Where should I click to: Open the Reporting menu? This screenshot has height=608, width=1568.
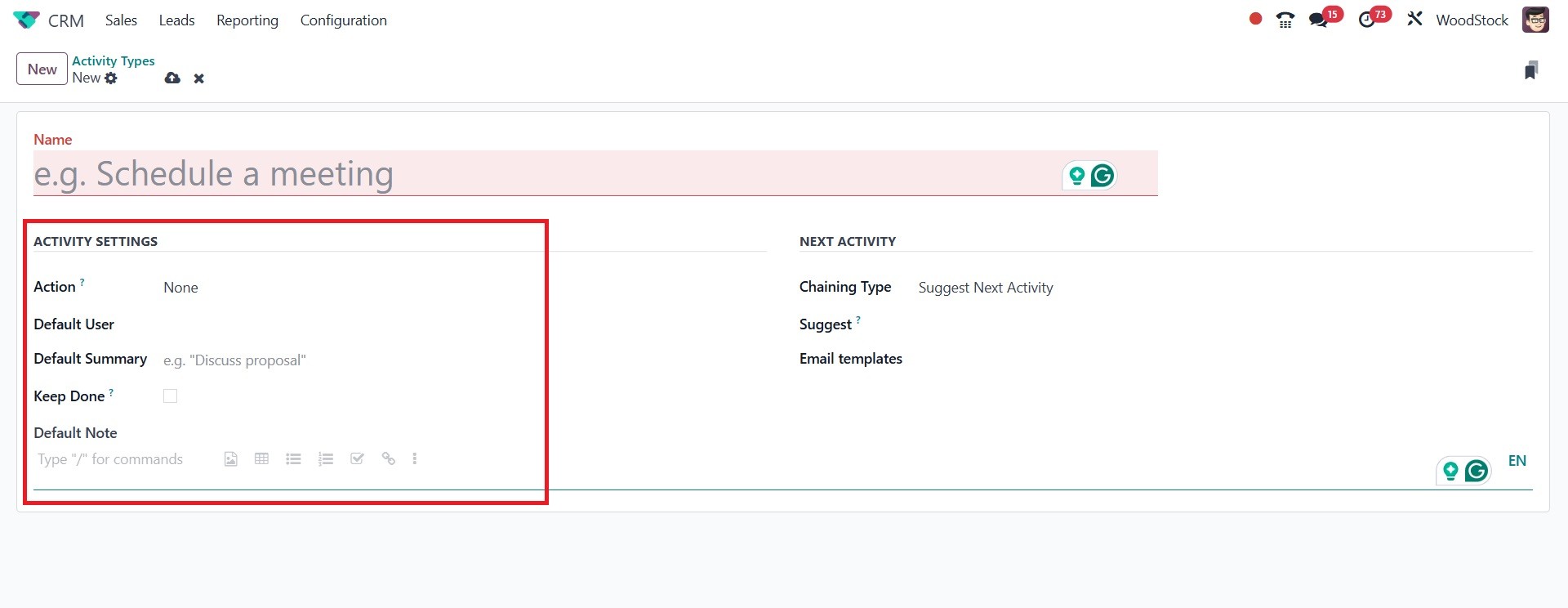point(247,20)
